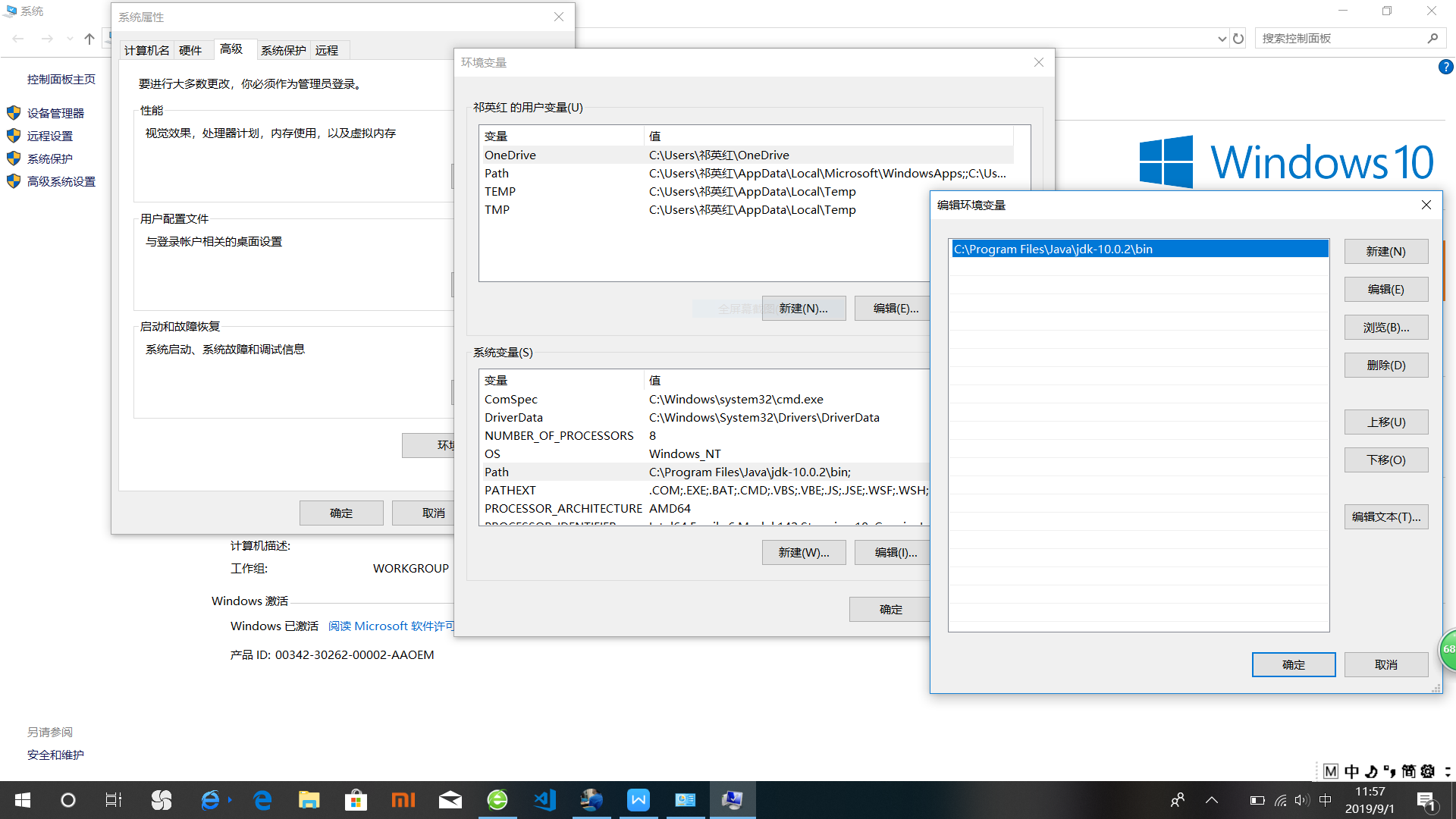Screen dimensions: 1456x819
Task: Click the Up arrow navigation icon
Action: 89,39
